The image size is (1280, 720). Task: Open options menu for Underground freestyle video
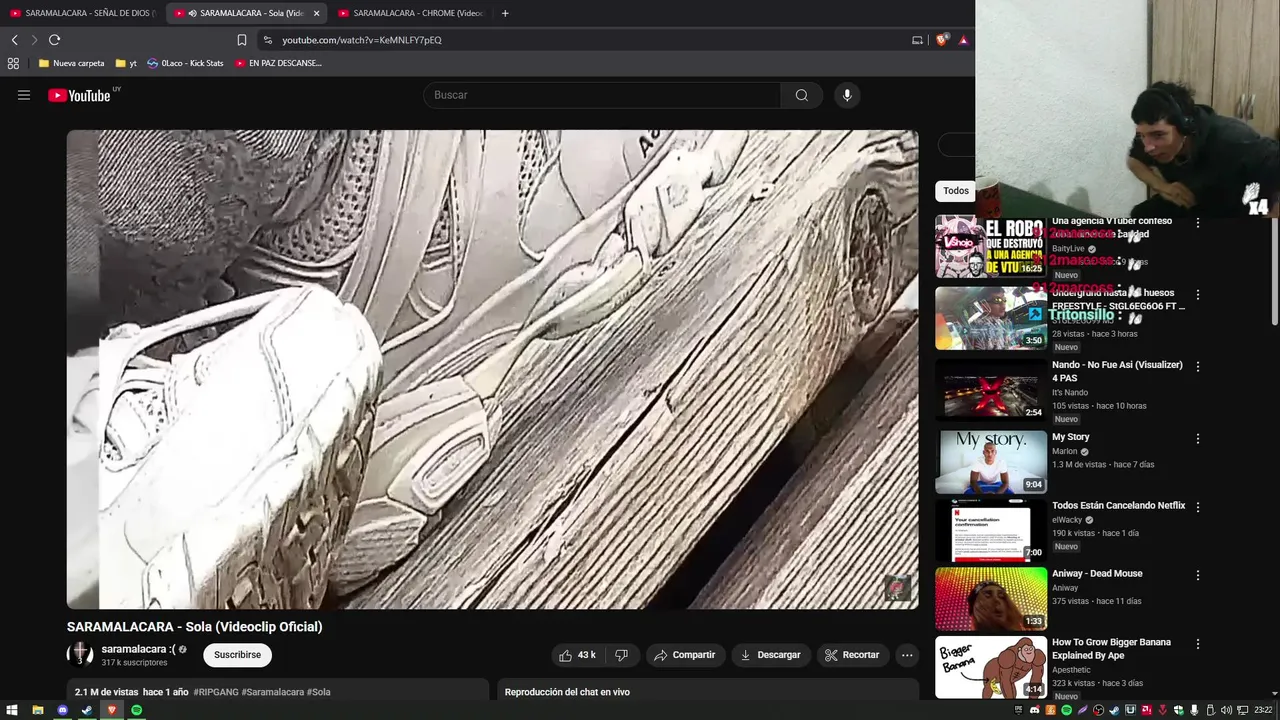(1197, 295)
